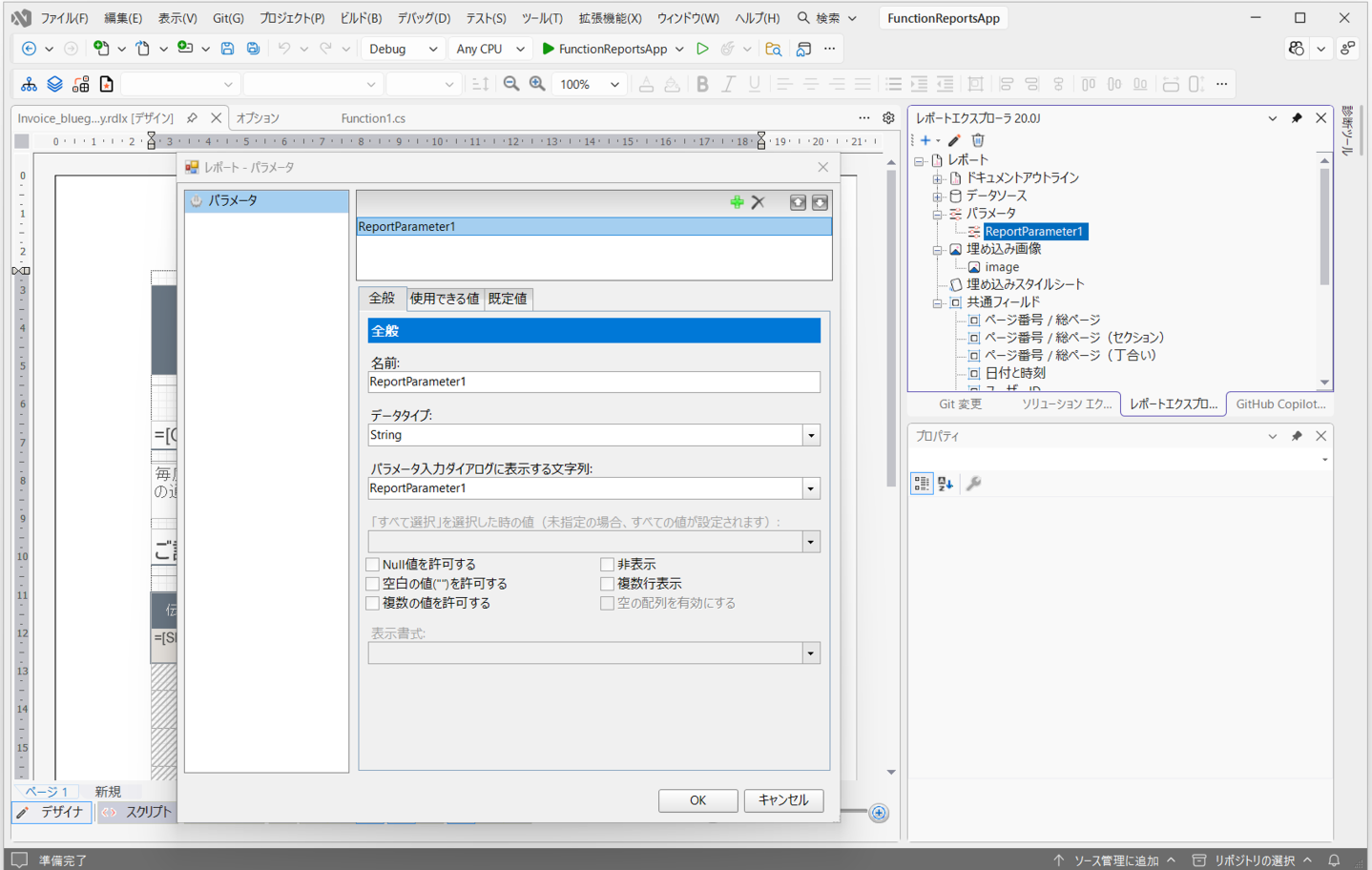Open the データタイプ String dropdown
The width and height of the screenshot is (1372, 870).
pos(811,435)
